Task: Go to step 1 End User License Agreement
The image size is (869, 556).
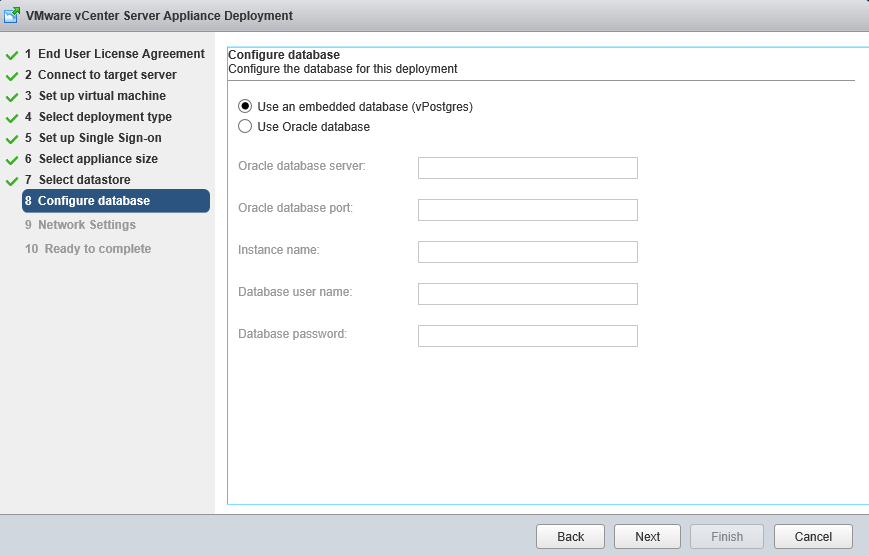Action: [x=115, y=54]
